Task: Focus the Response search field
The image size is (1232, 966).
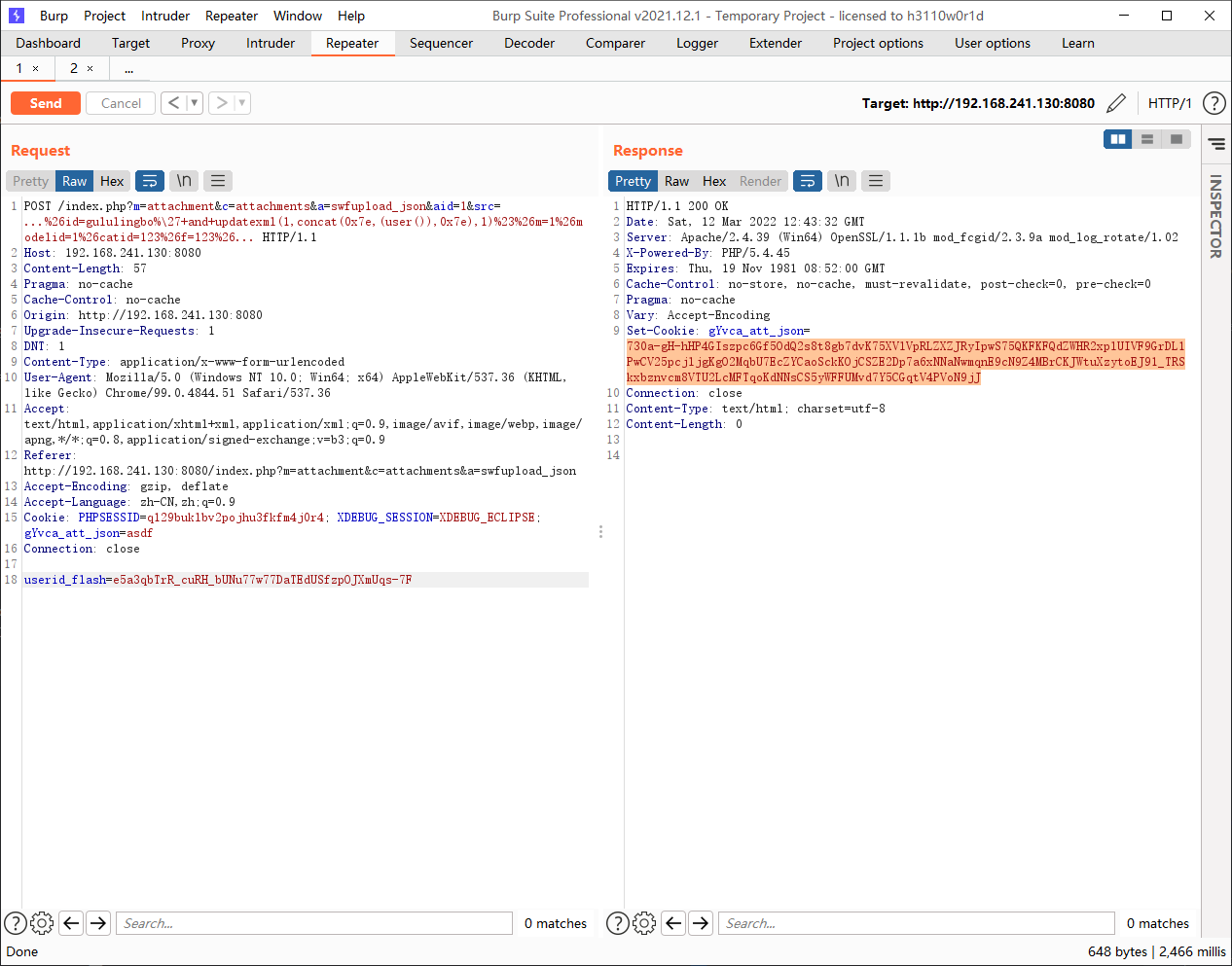Action: (916, 923)
